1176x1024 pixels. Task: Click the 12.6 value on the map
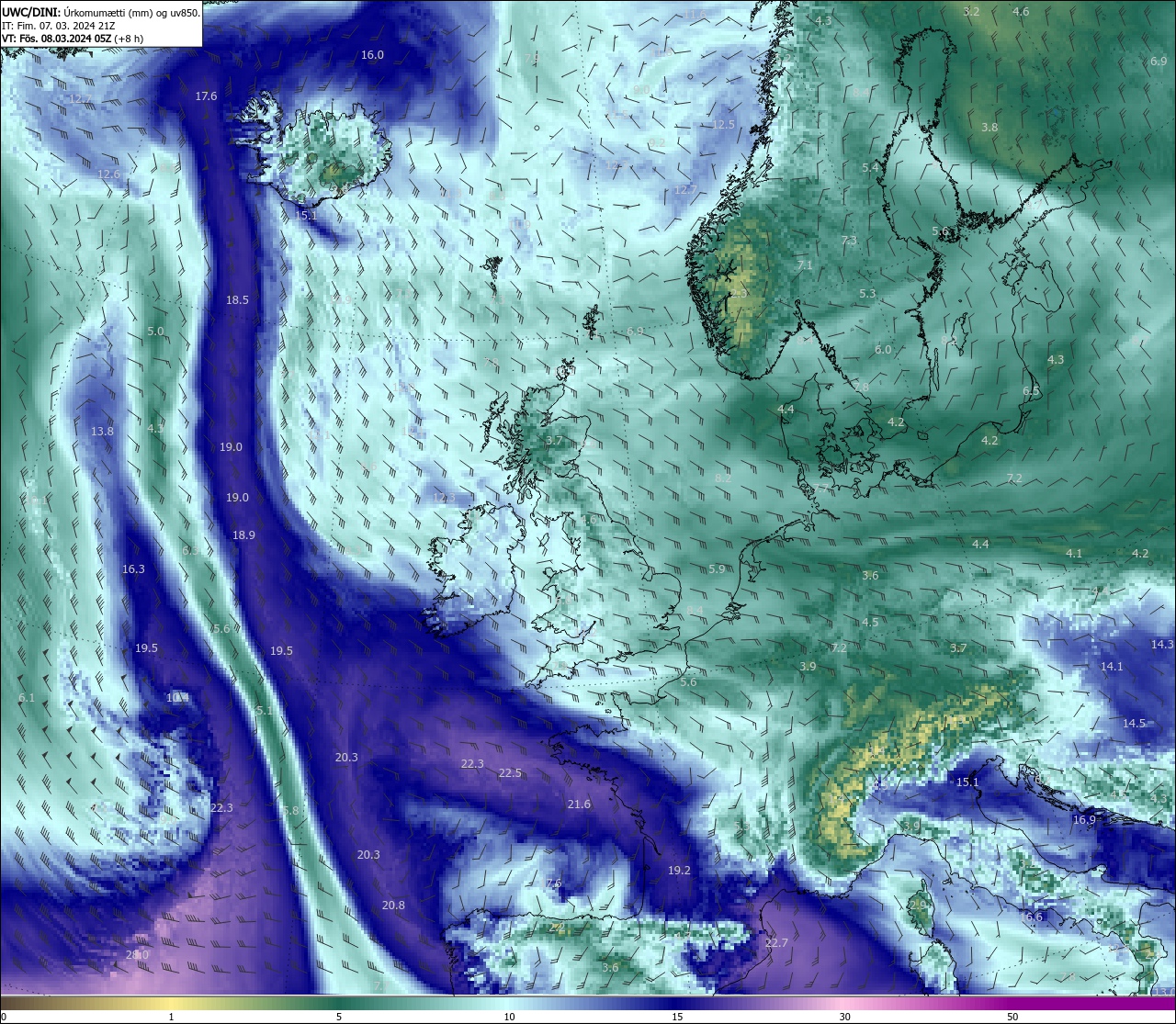[108, 174]
